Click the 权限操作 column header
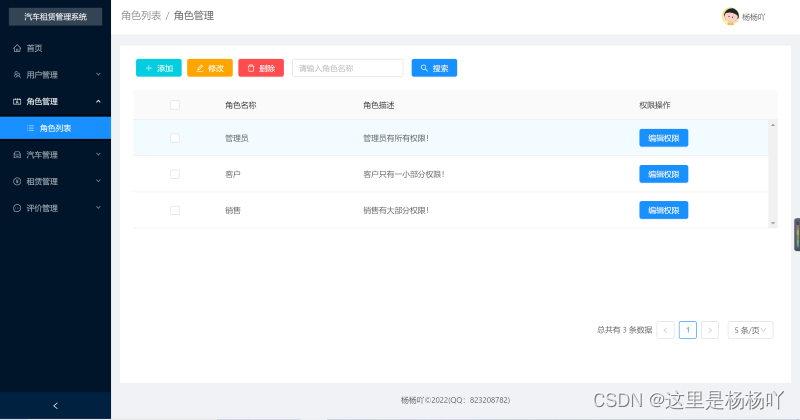Screen dimensions: 800x420 pos(655,105)
